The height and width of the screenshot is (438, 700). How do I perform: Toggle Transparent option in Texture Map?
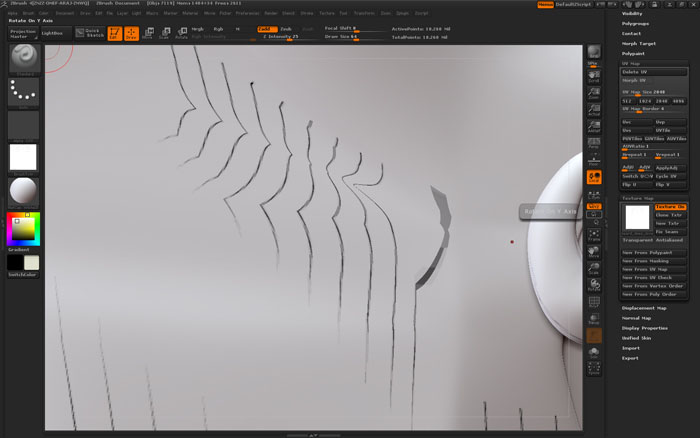(637, 240)
